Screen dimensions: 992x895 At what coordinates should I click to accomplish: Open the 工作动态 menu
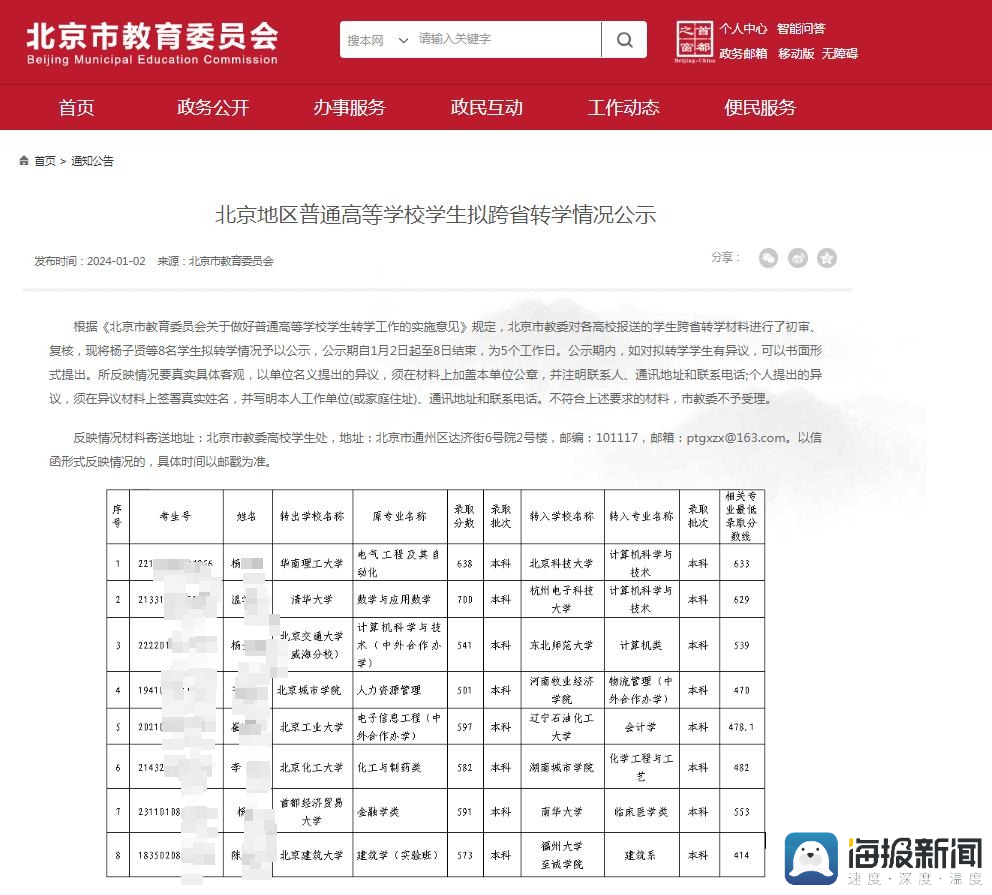point(623,107)
